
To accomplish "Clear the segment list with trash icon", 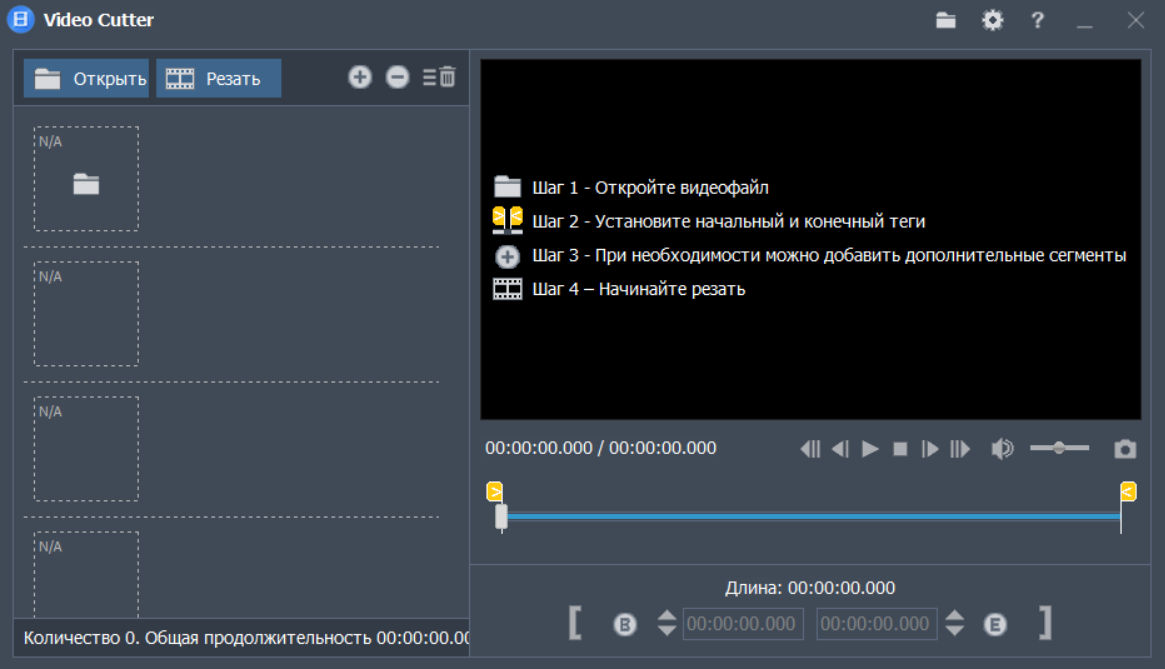I will (x=440, y=77).
